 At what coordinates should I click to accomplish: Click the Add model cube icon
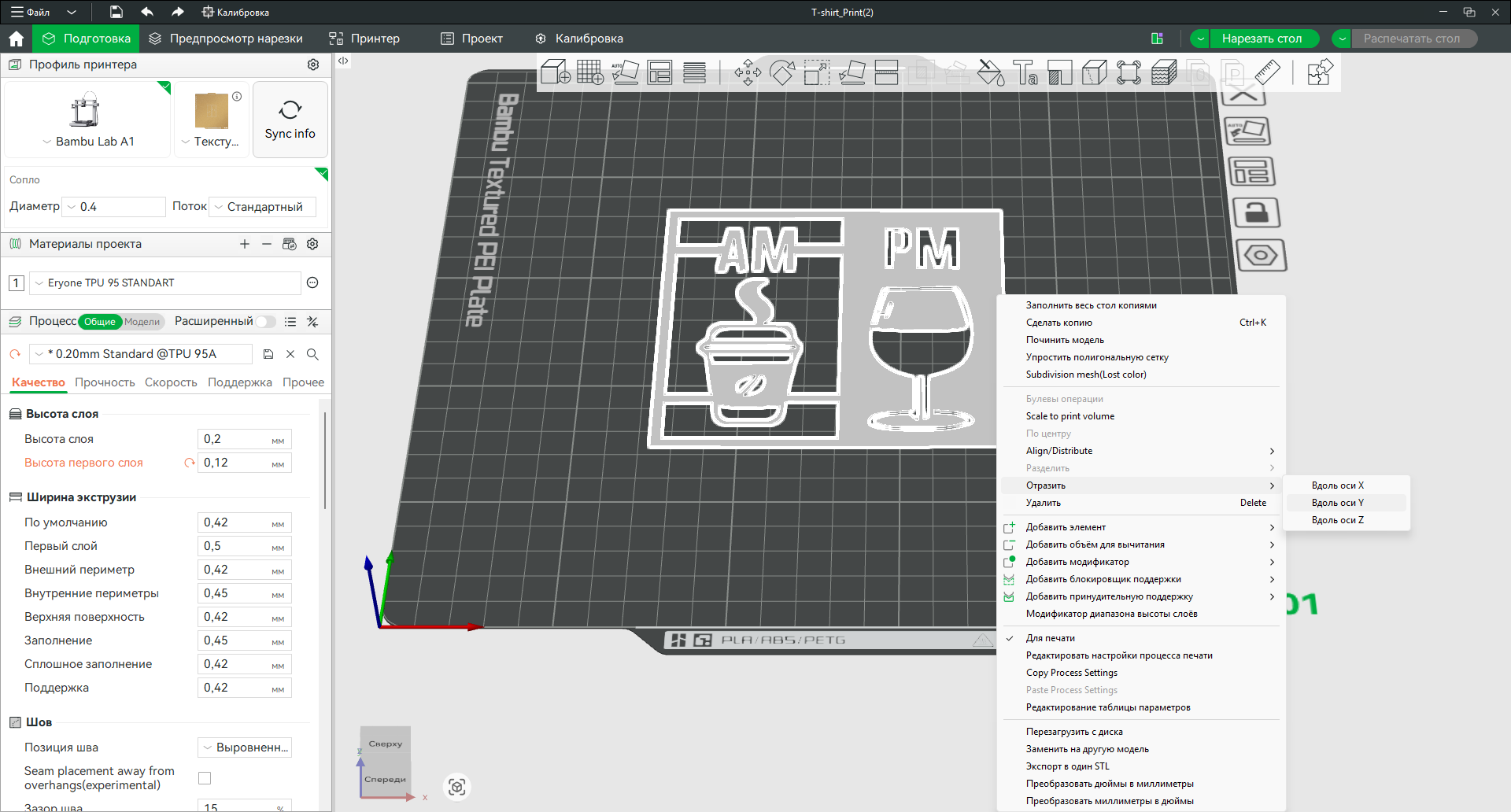pos(555,73)
